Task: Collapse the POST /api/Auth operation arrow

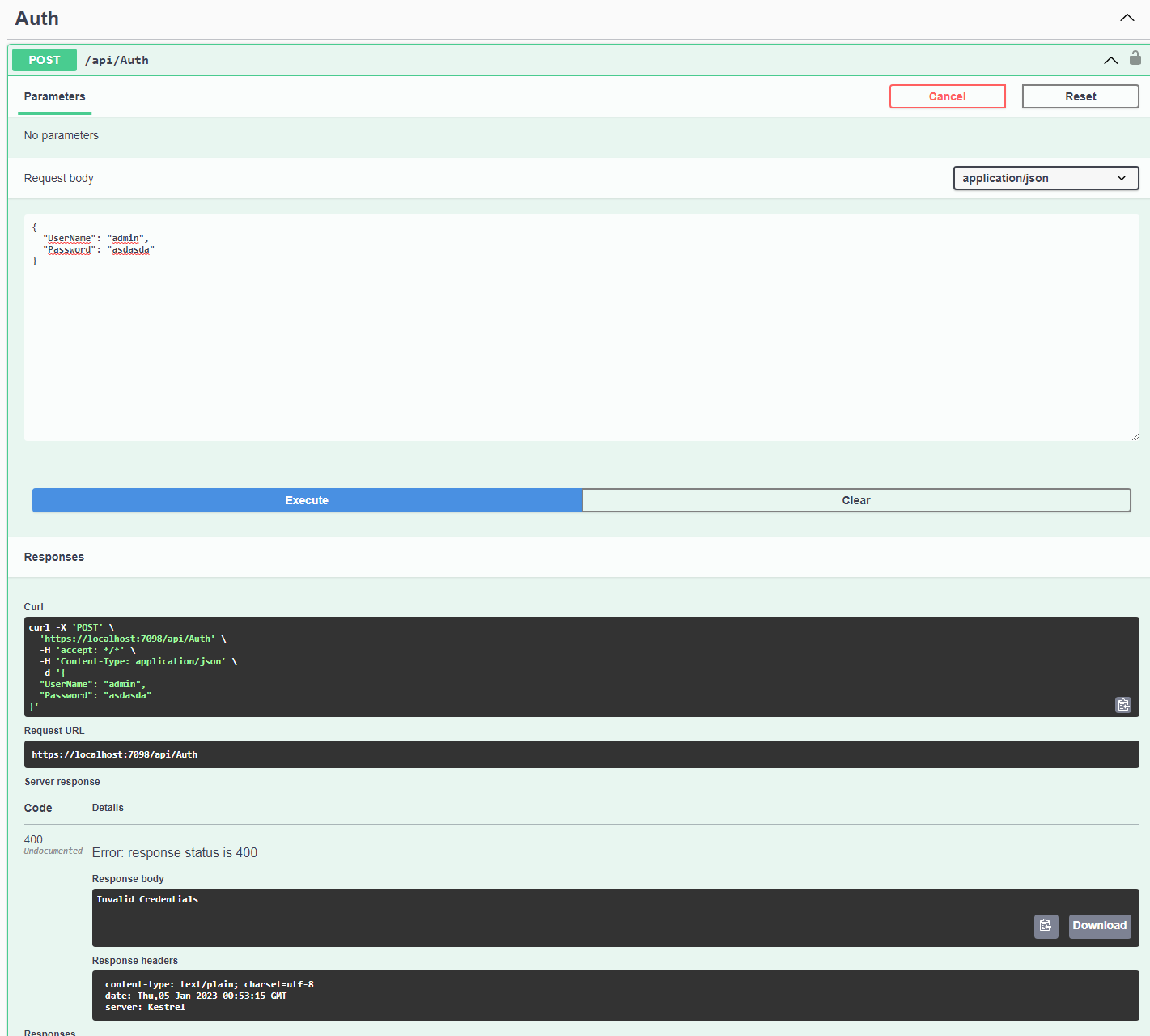Action: point(1110,60)
